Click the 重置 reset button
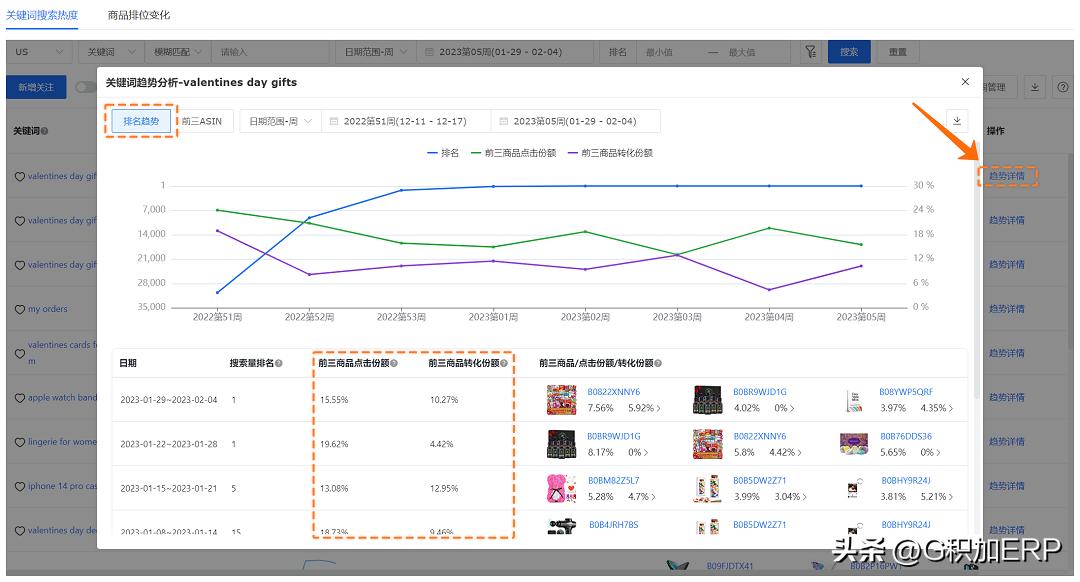Viewport: 1080px width, 582px height. pos(897,52)
